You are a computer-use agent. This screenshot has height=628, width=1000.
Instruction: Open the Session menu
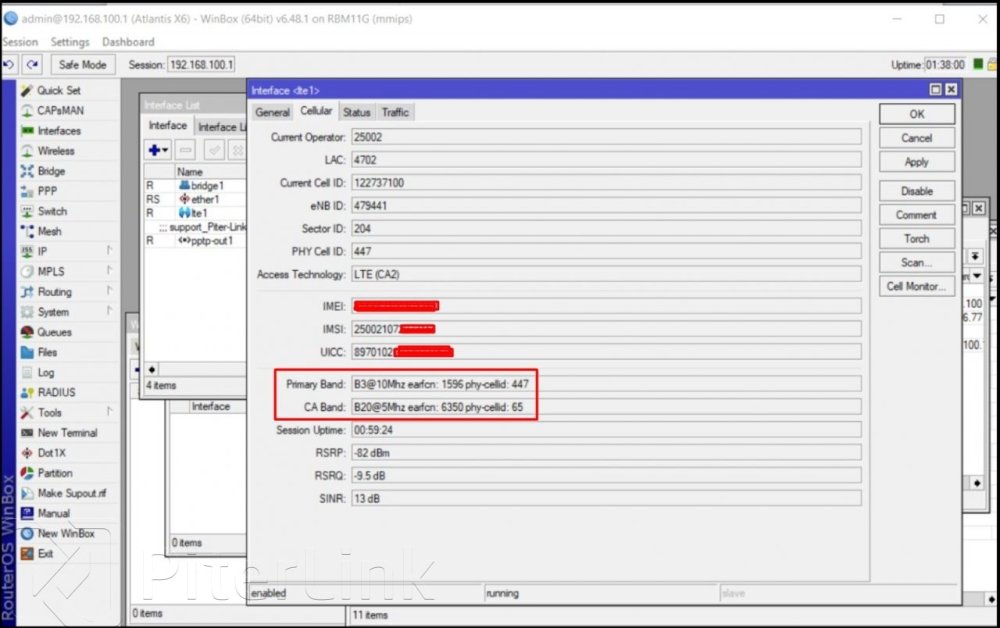coord(20,42)
